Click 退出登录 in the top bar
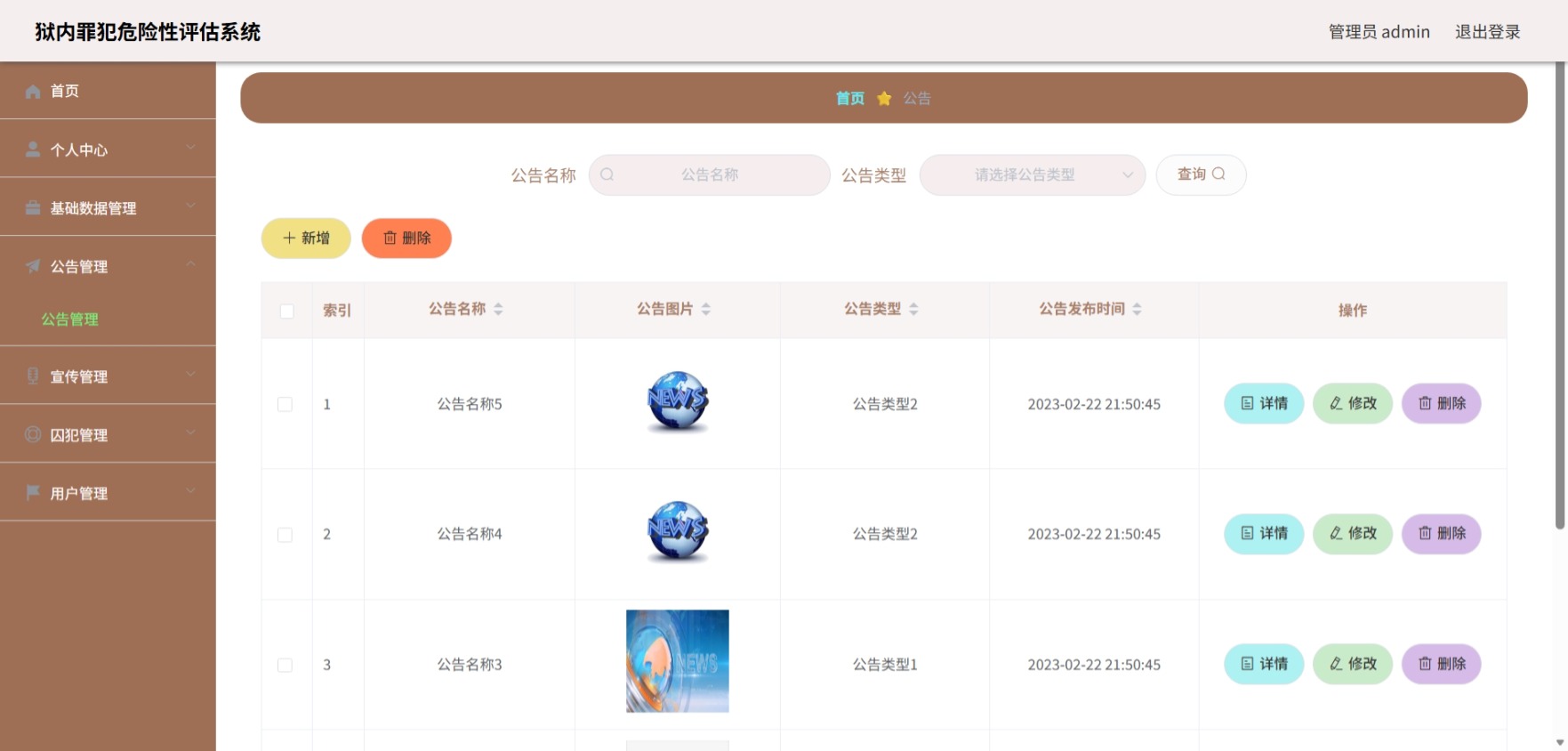 [1487, 32]
